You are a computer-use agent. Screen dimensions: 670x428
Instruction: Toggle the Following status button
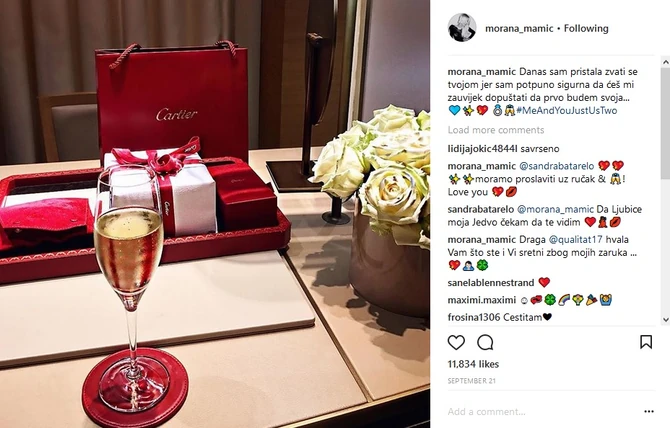point(586,29)
